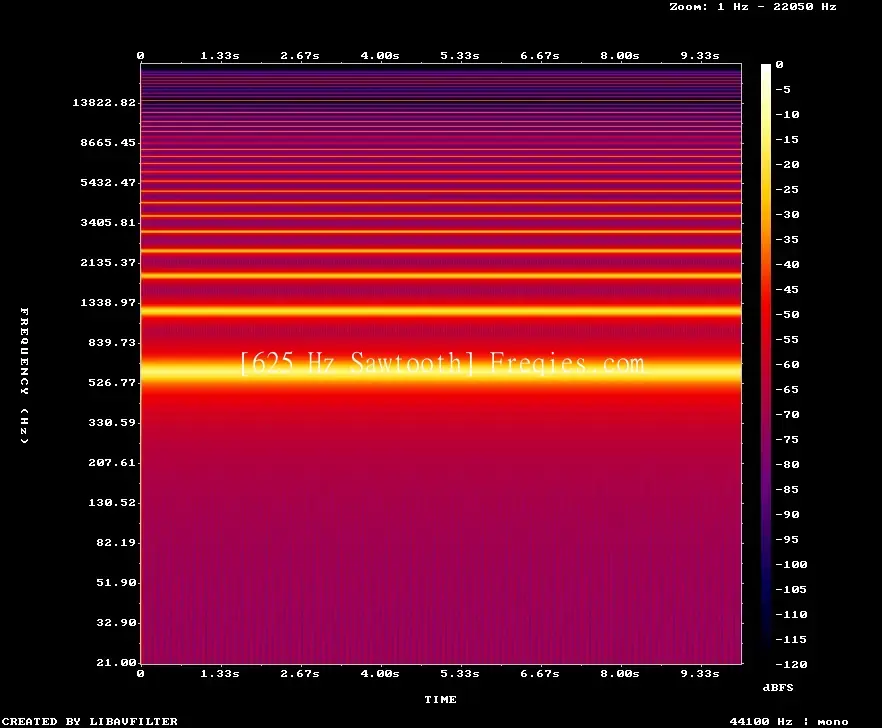Click the 51.90 frequency label
The width and height of the screenshot is (882, 728).
tap(116, 582)
